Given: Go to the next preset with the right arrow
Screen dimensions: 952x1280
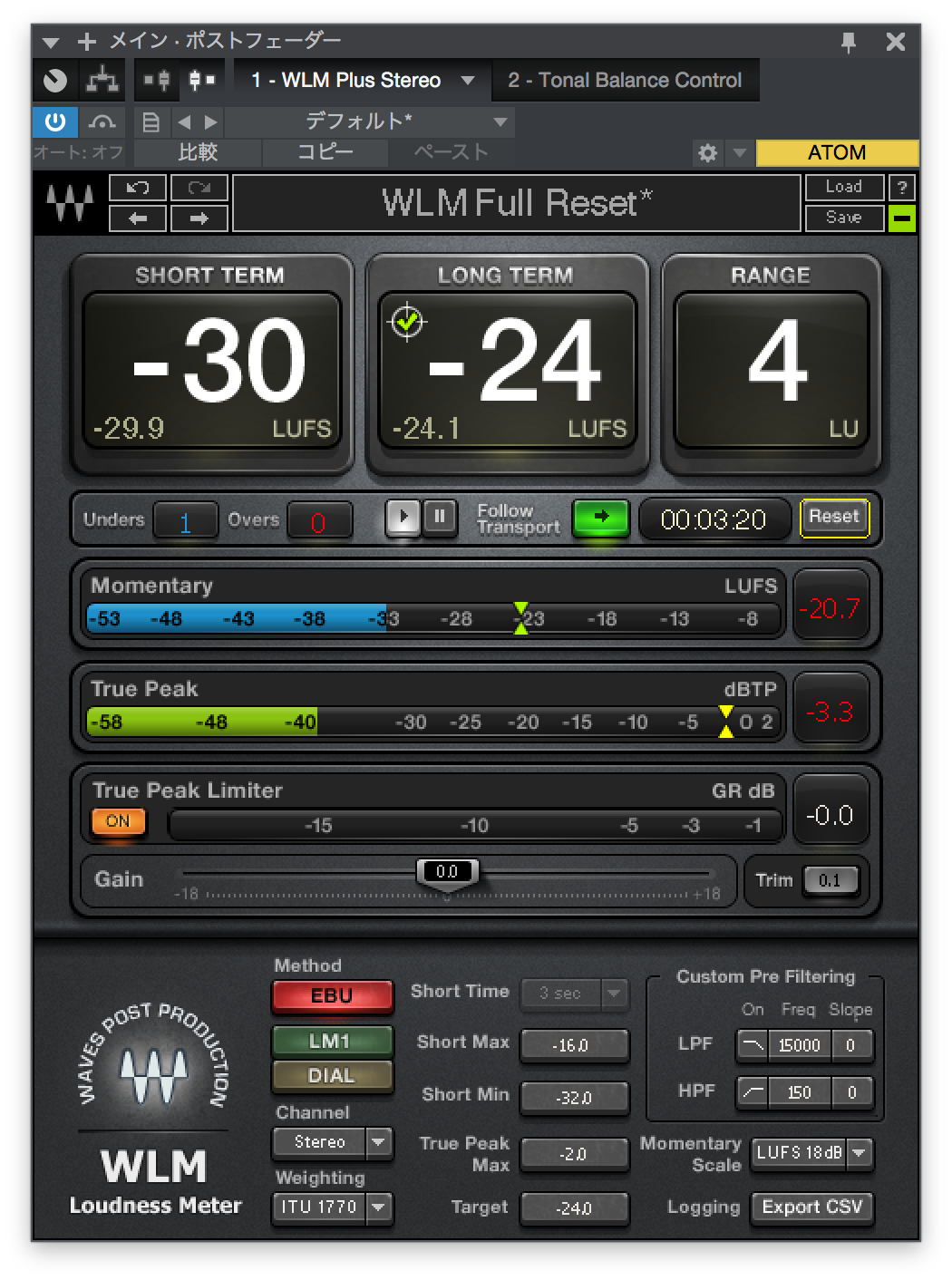Looking at the screenshot, I should click(x=211, y=121).
